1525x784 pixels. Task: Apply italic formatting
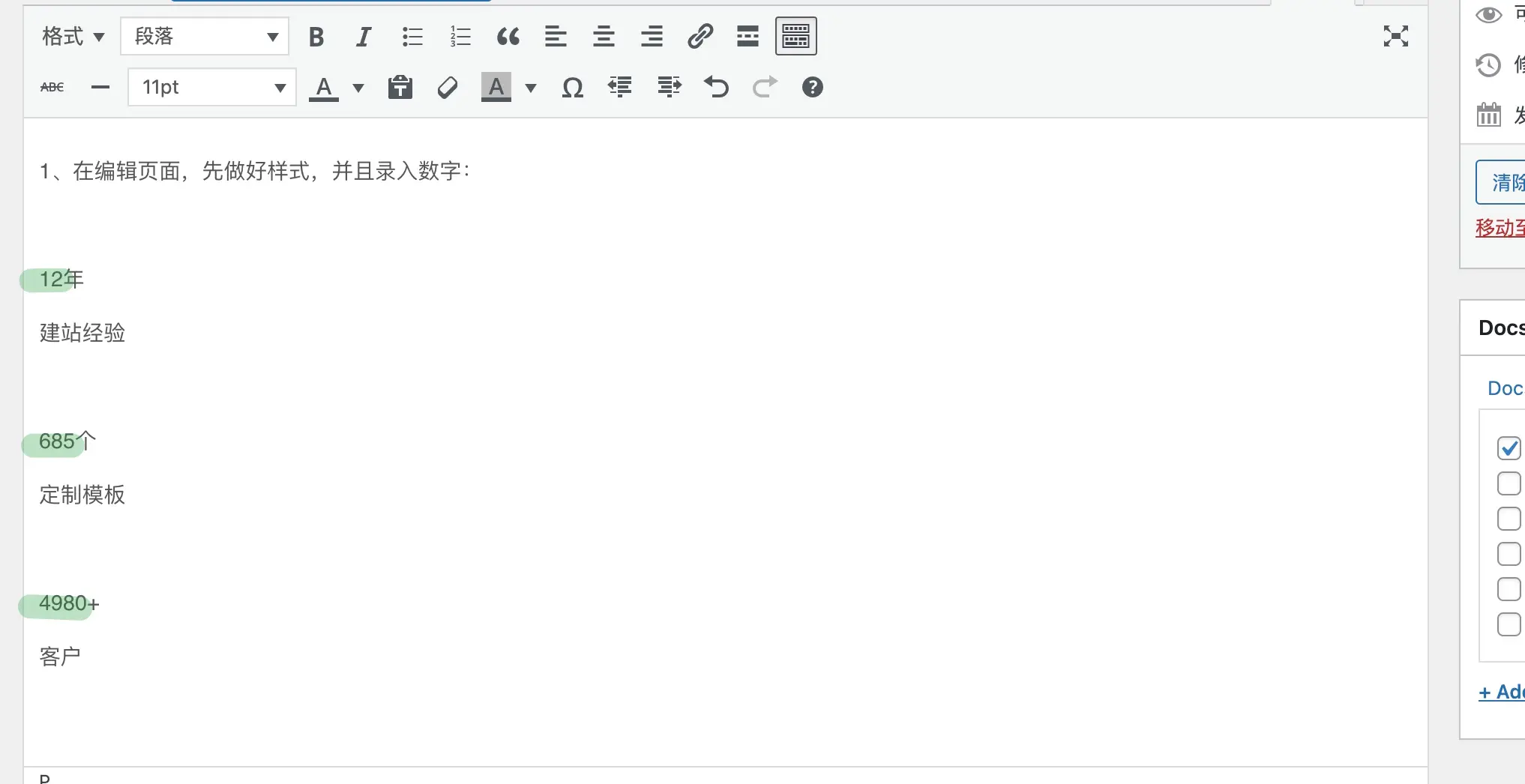tap(364, 37)
